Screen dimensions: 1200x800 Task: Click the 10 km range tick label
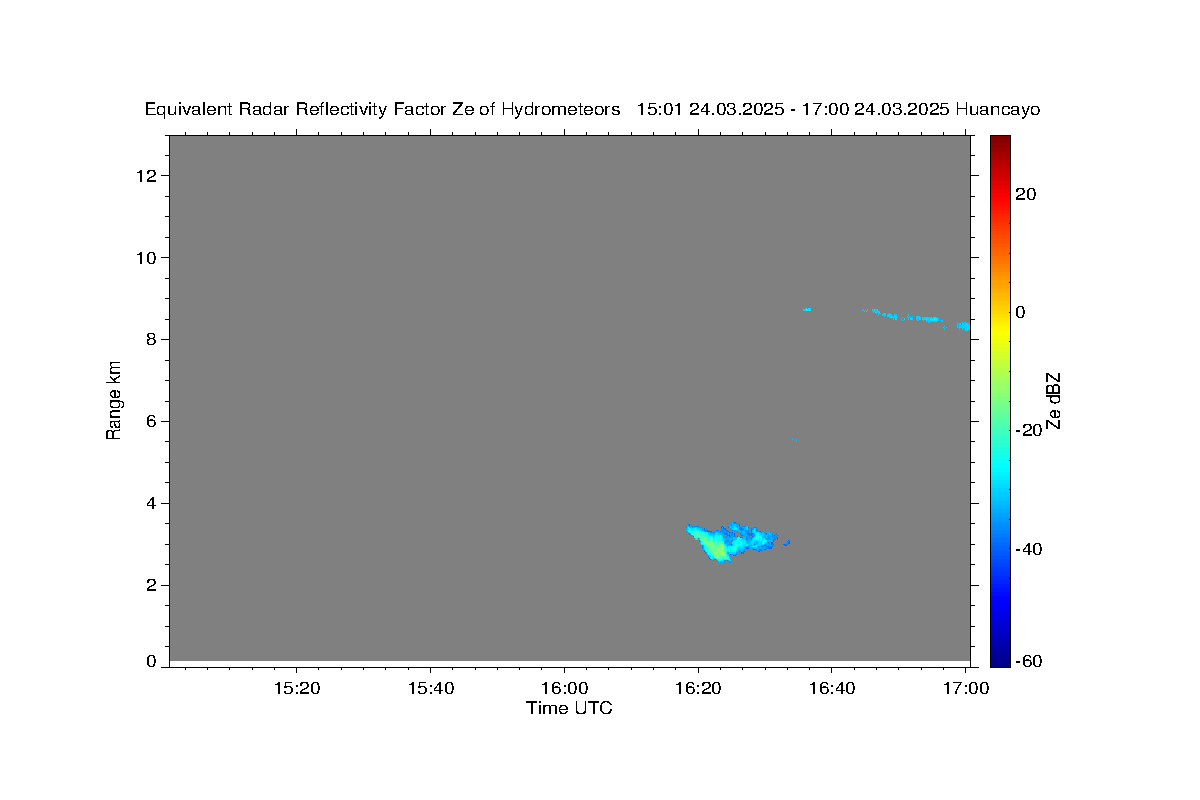pos(149,258)
